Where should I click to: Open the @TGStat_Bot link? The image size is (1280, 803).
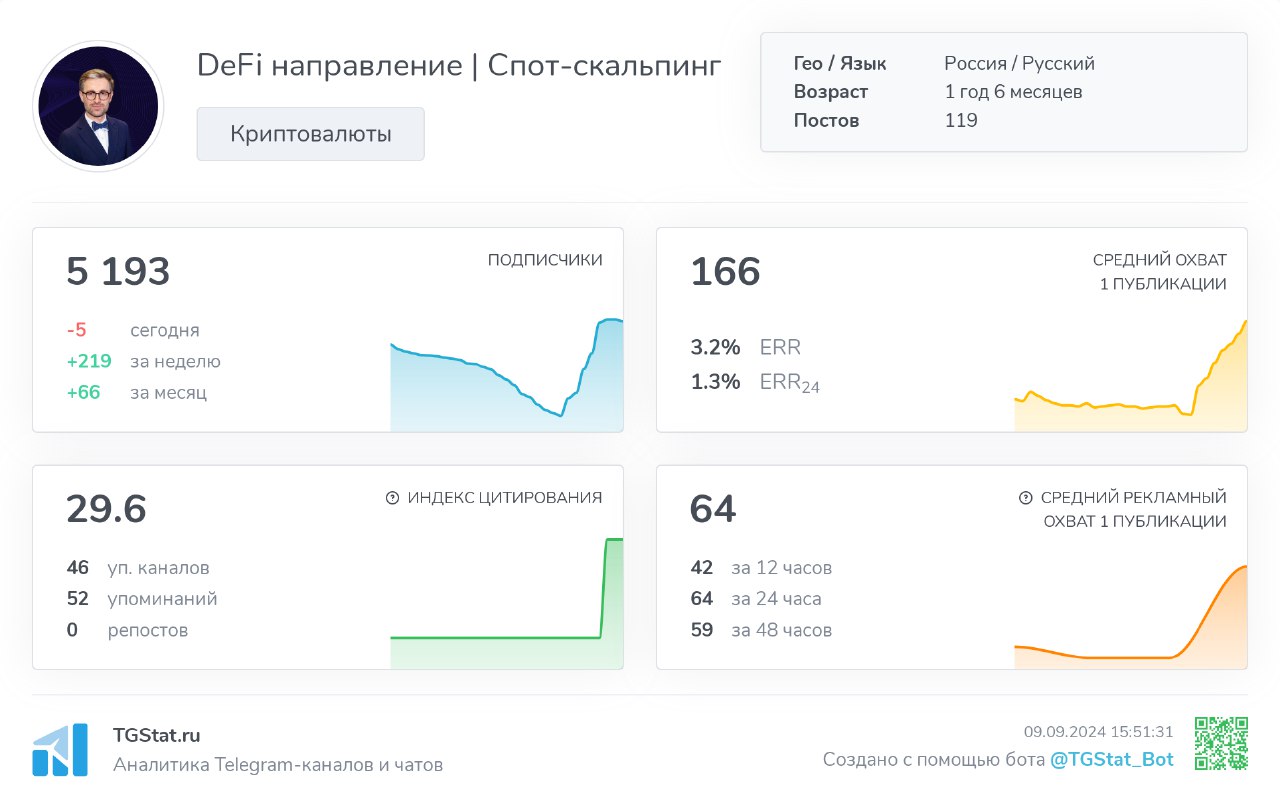click(1112, 759)
